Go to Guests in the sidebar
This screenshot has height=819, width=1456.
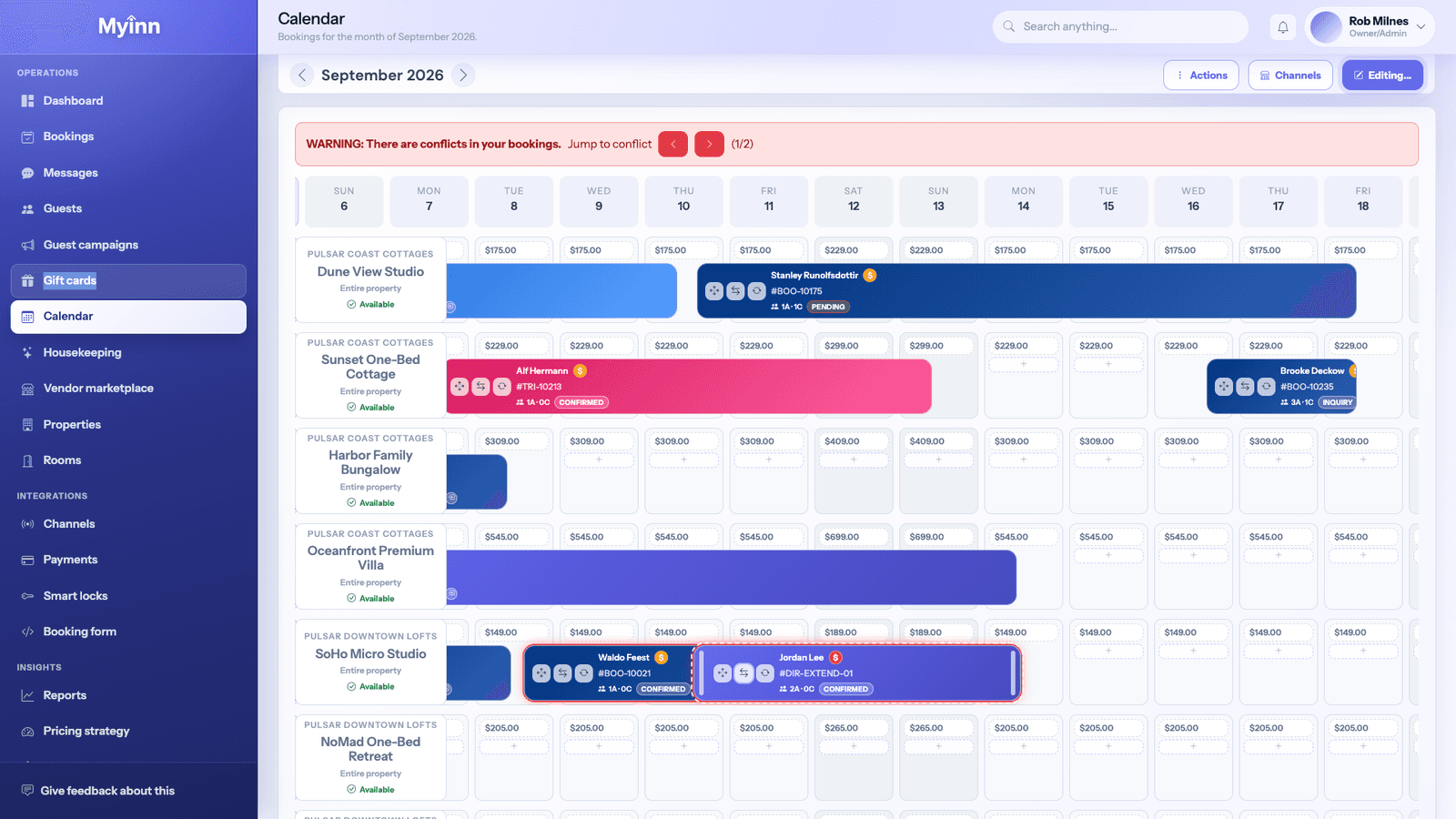(x=128, y=208)
